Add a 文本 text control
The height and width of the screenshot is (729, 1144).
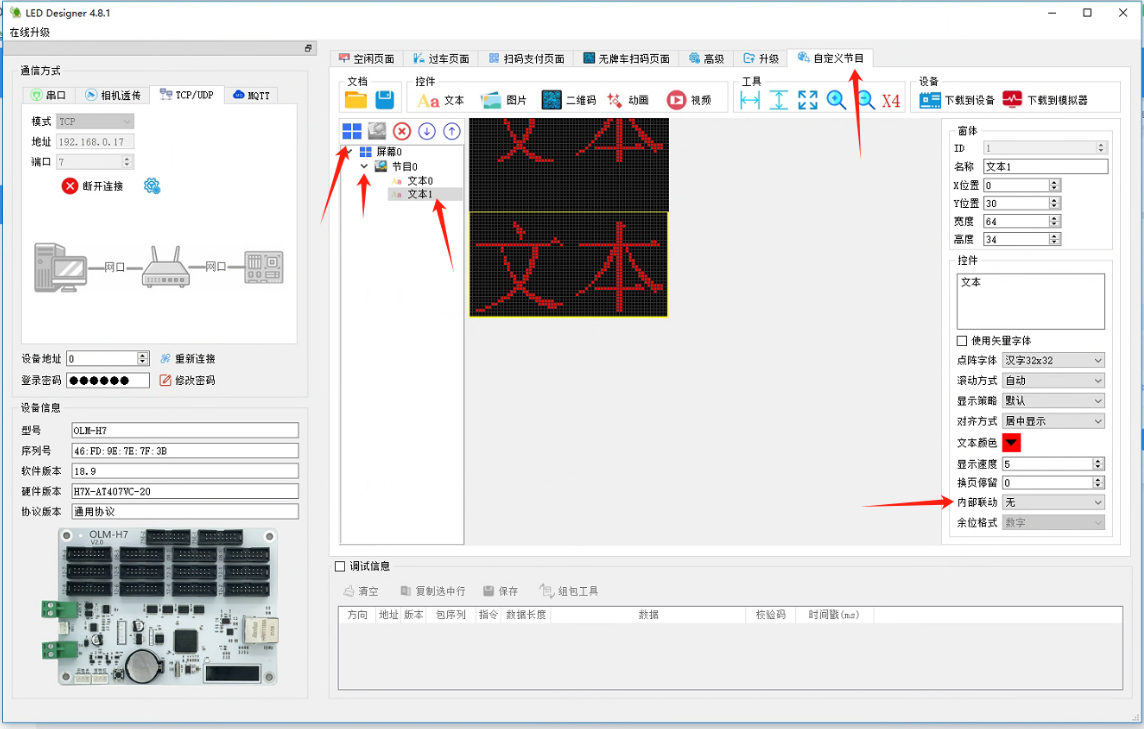[440, 101]
